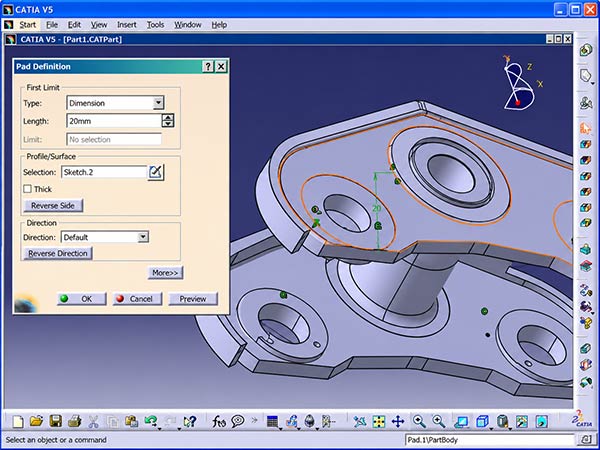Viewport: 600px width, 450px height.
Task: Enable the Thick checkbox
Action: (x=28, y=189)
